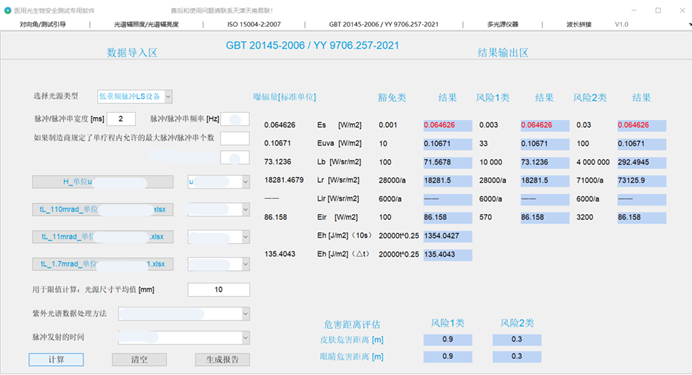The image size is (692, 375).
Task: Click the exempt Eir result 86.158
Action: [448, 218]
